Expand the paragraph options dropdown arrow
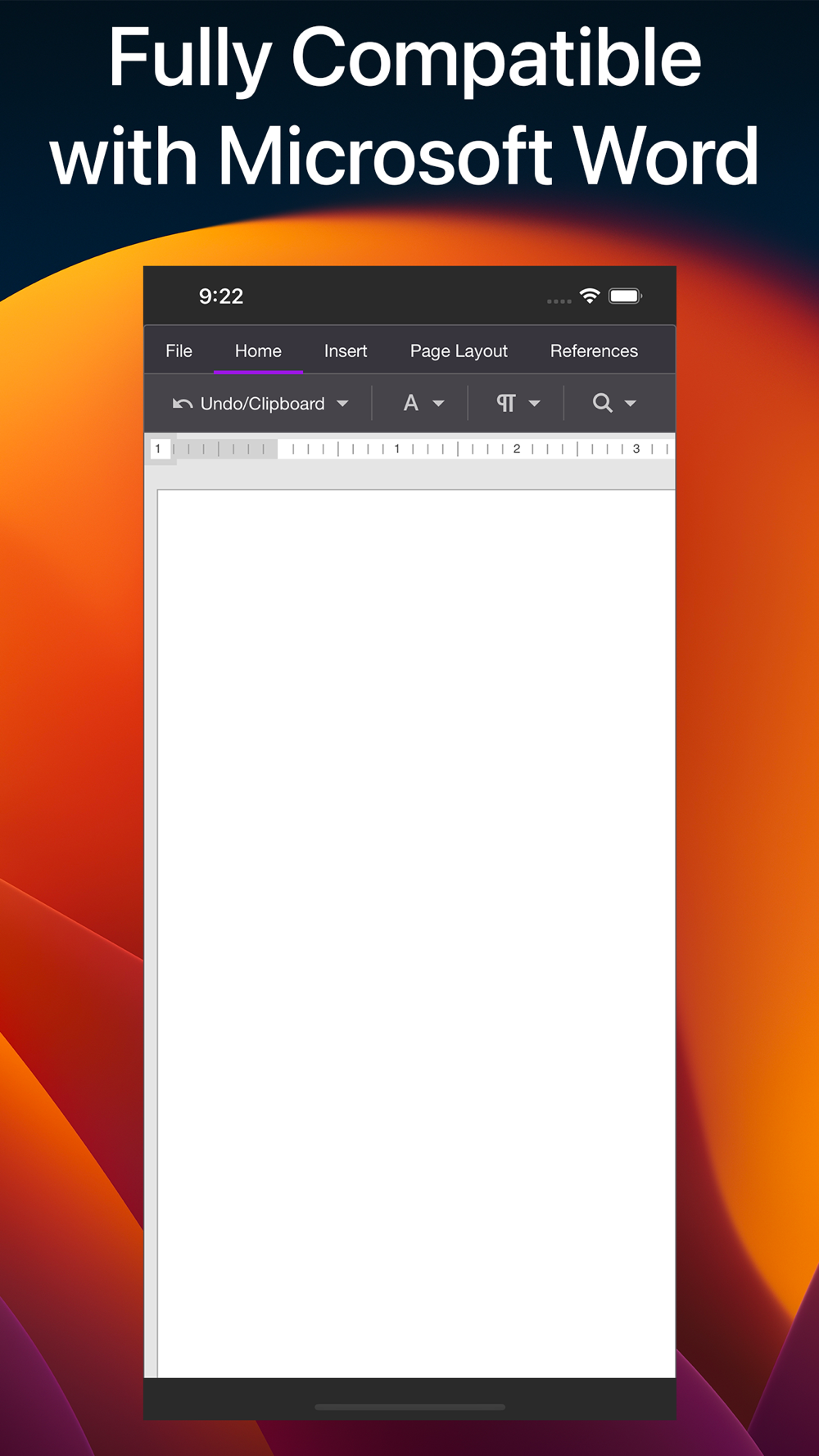The width and height of the screenshot is (819, 1456). 535,404
